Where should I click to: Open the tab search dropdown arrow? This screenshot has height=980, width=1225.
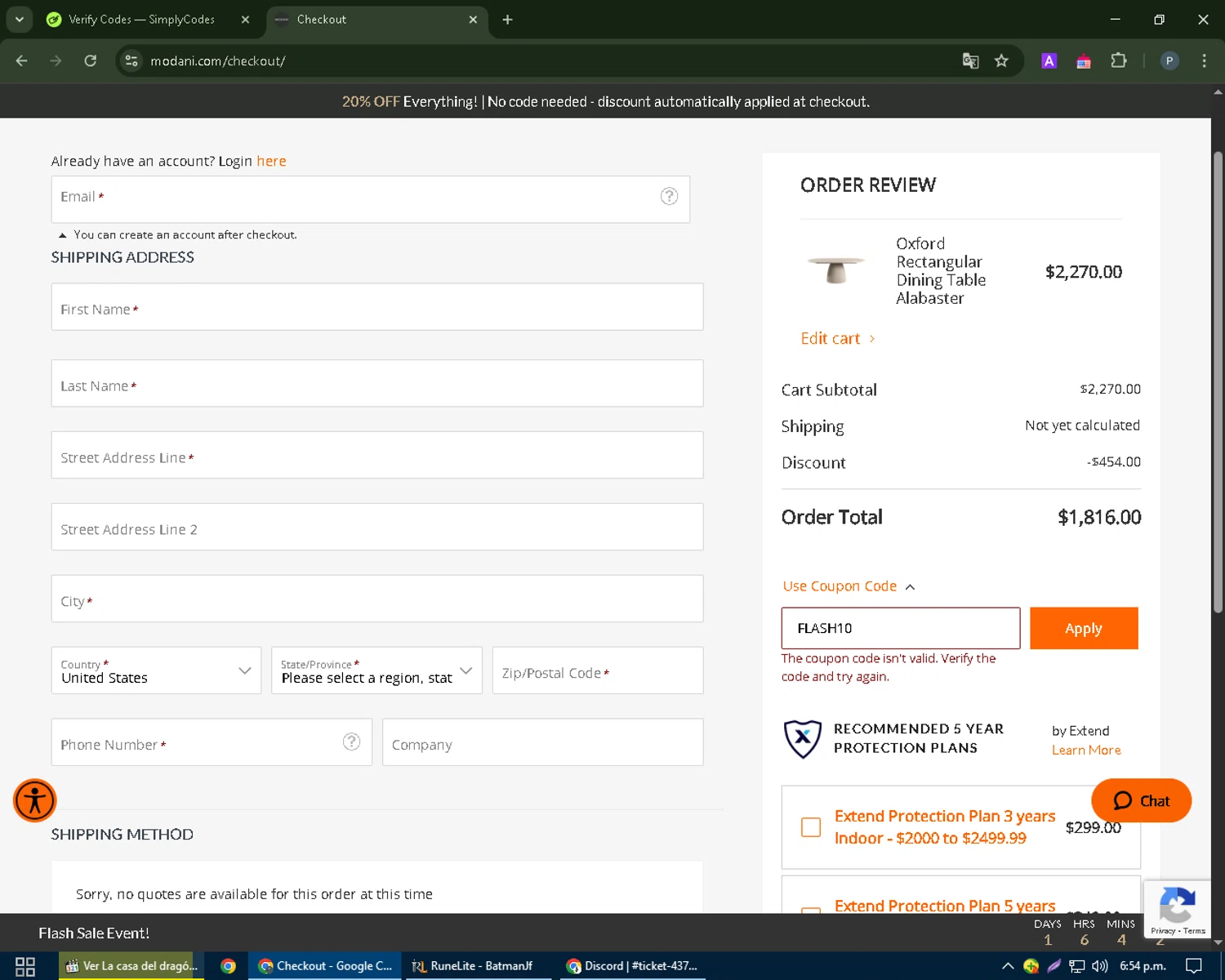tap(20, 19)
